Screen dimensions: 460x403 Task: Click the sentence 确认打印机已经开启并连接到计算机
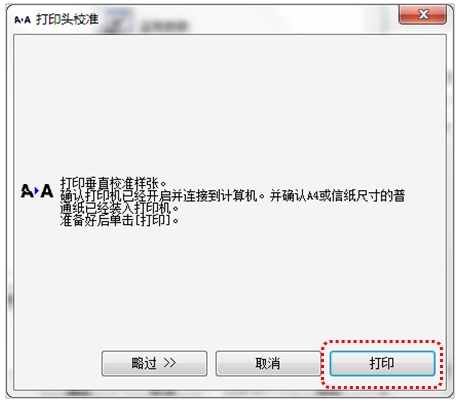point(159,196)
